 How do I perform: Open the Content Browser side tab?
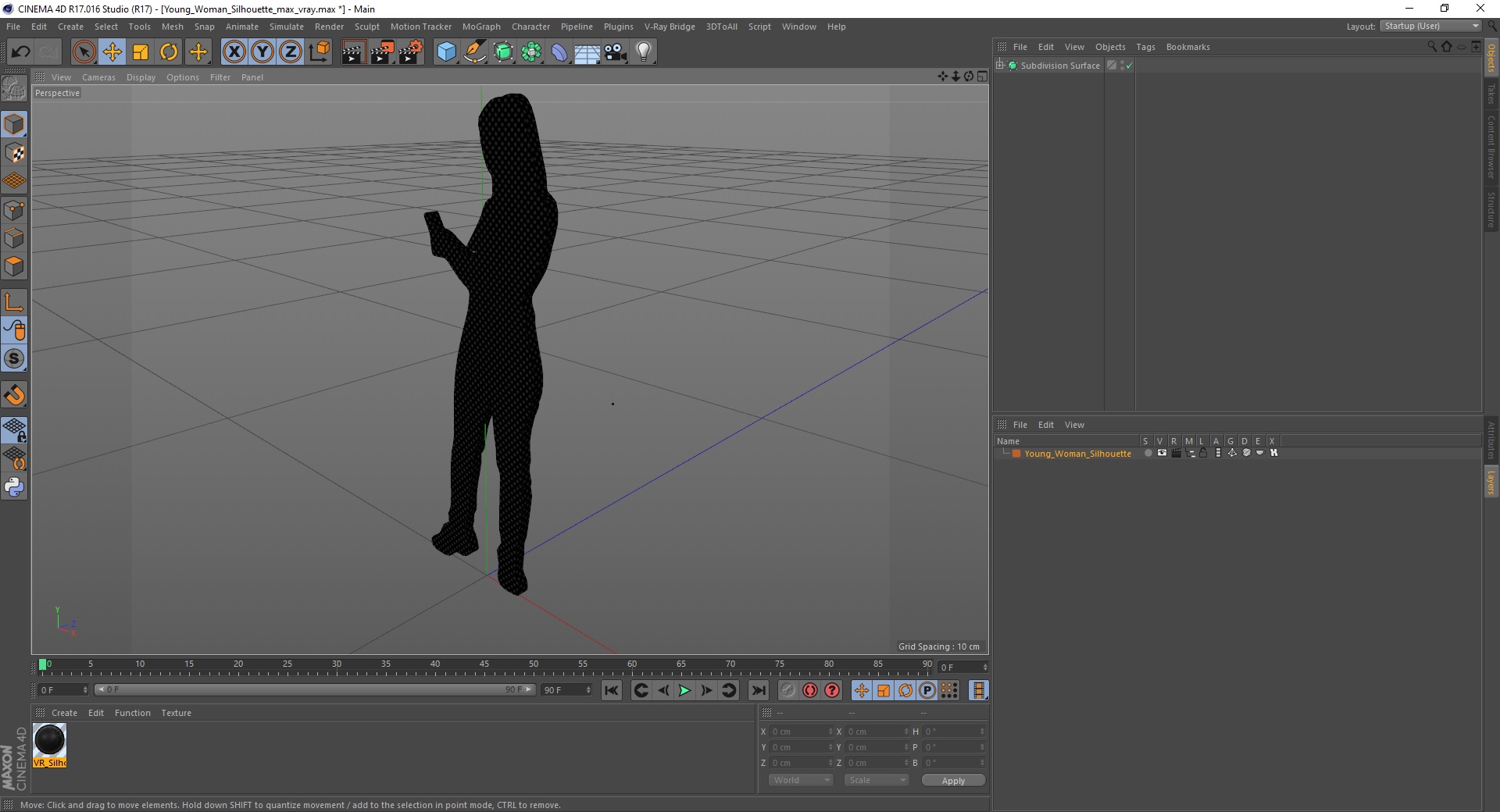pos(1491,147)
